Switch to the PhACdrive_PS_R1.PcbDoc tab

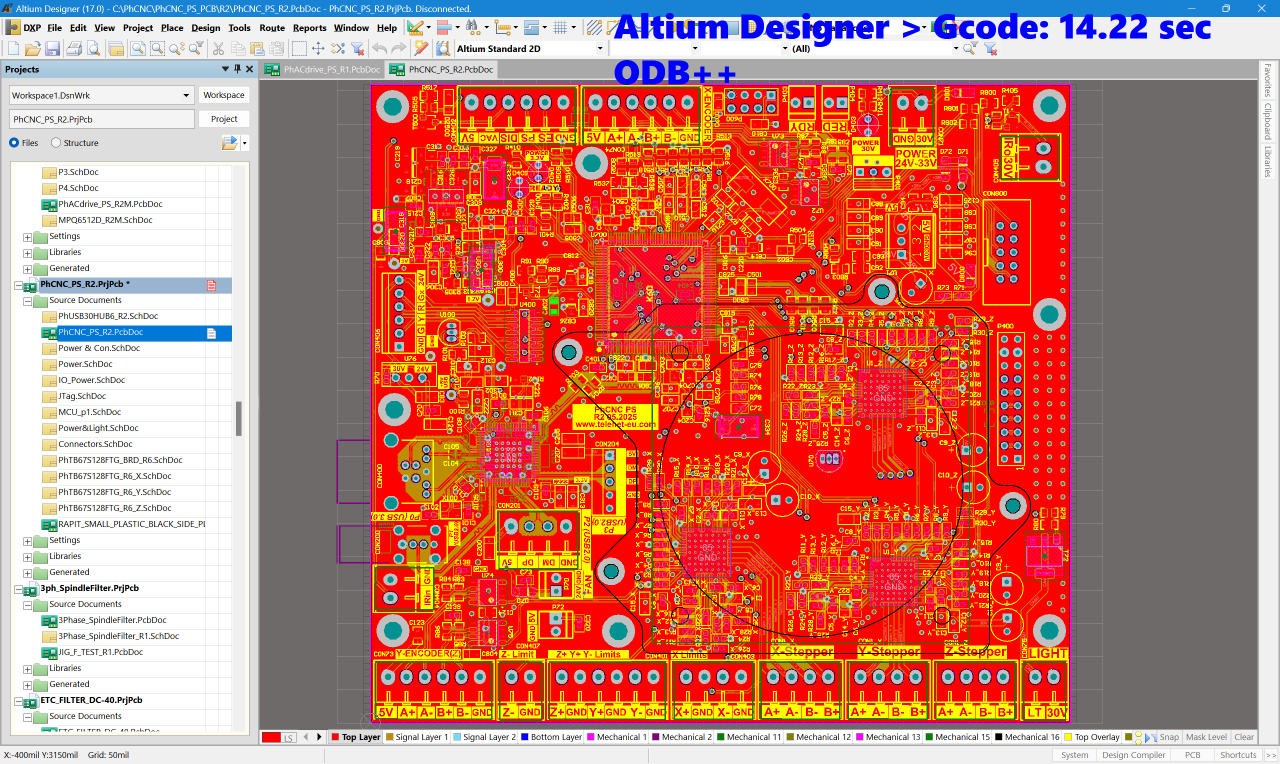click(x=323, y=70)
